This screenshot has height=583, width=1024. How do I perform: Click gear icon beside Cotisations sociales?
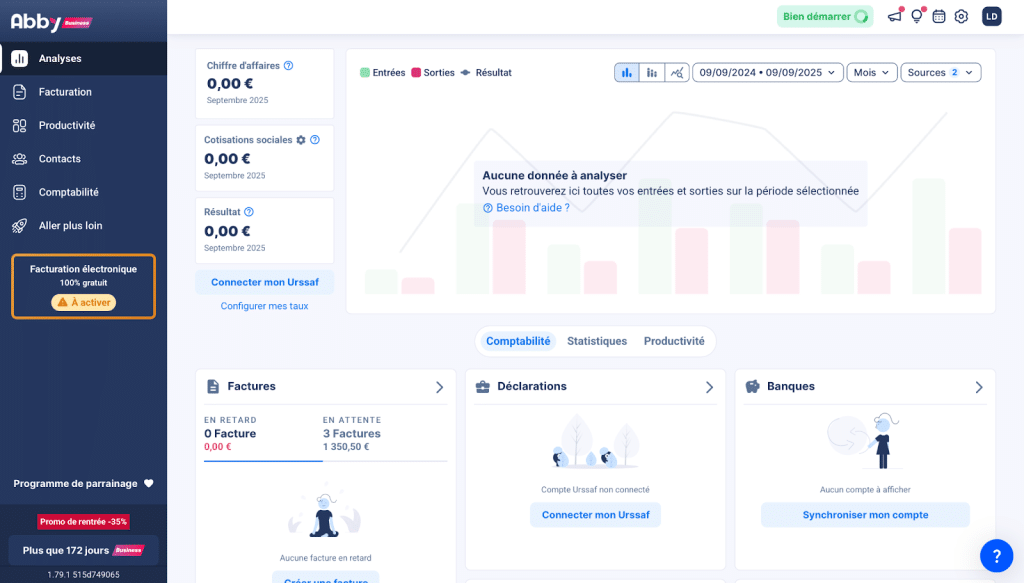[x=301, y=140]
